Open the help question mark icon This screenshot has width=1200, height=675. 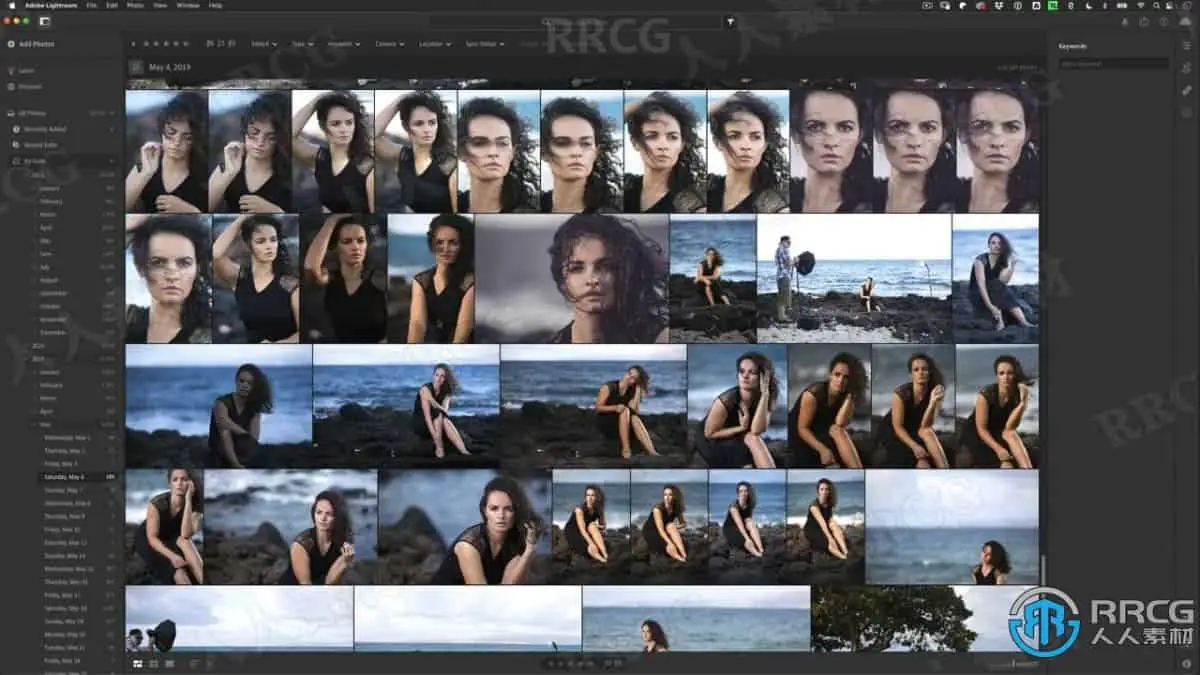[x=1164, y=21]
